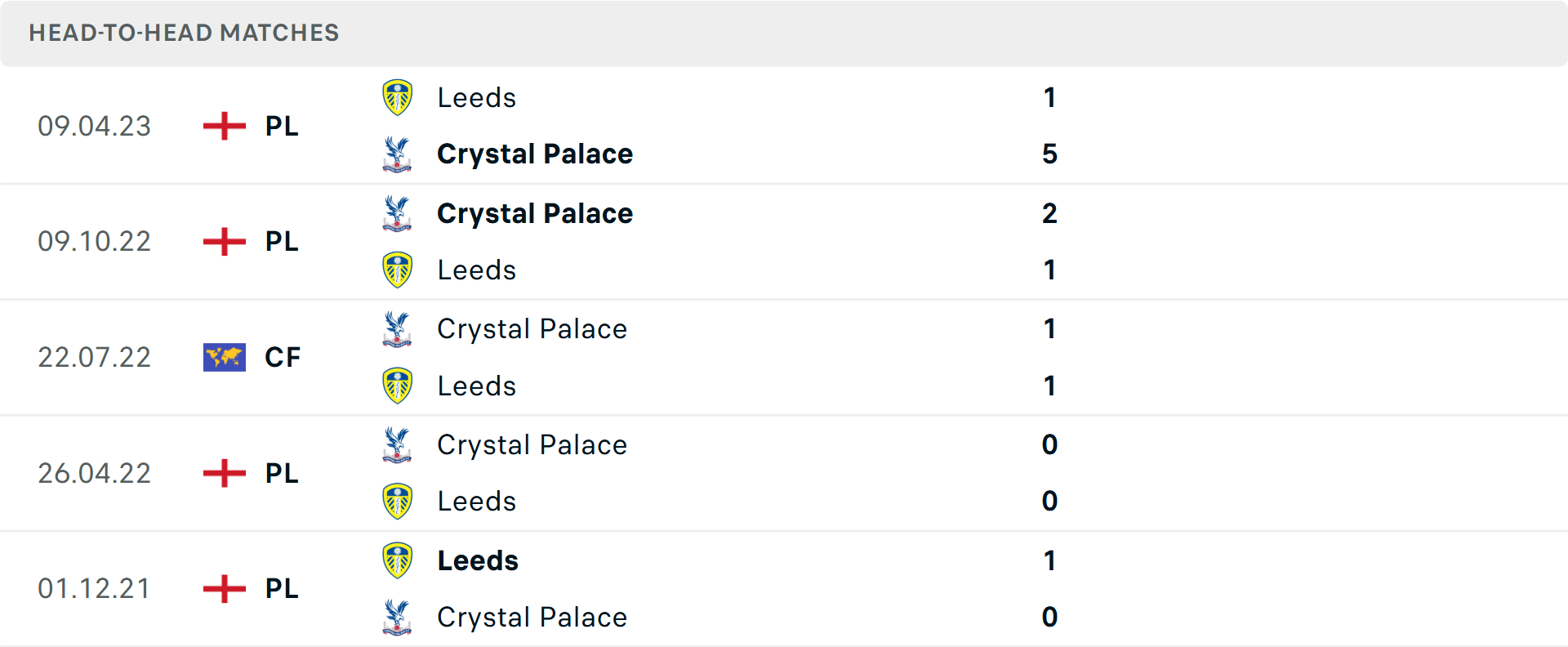Image resolution: width=1568 pixels, height=647 pixels.
Task: Click Crystal Palace crest in 09.10.22 match
Action: [x=398, y=213]
